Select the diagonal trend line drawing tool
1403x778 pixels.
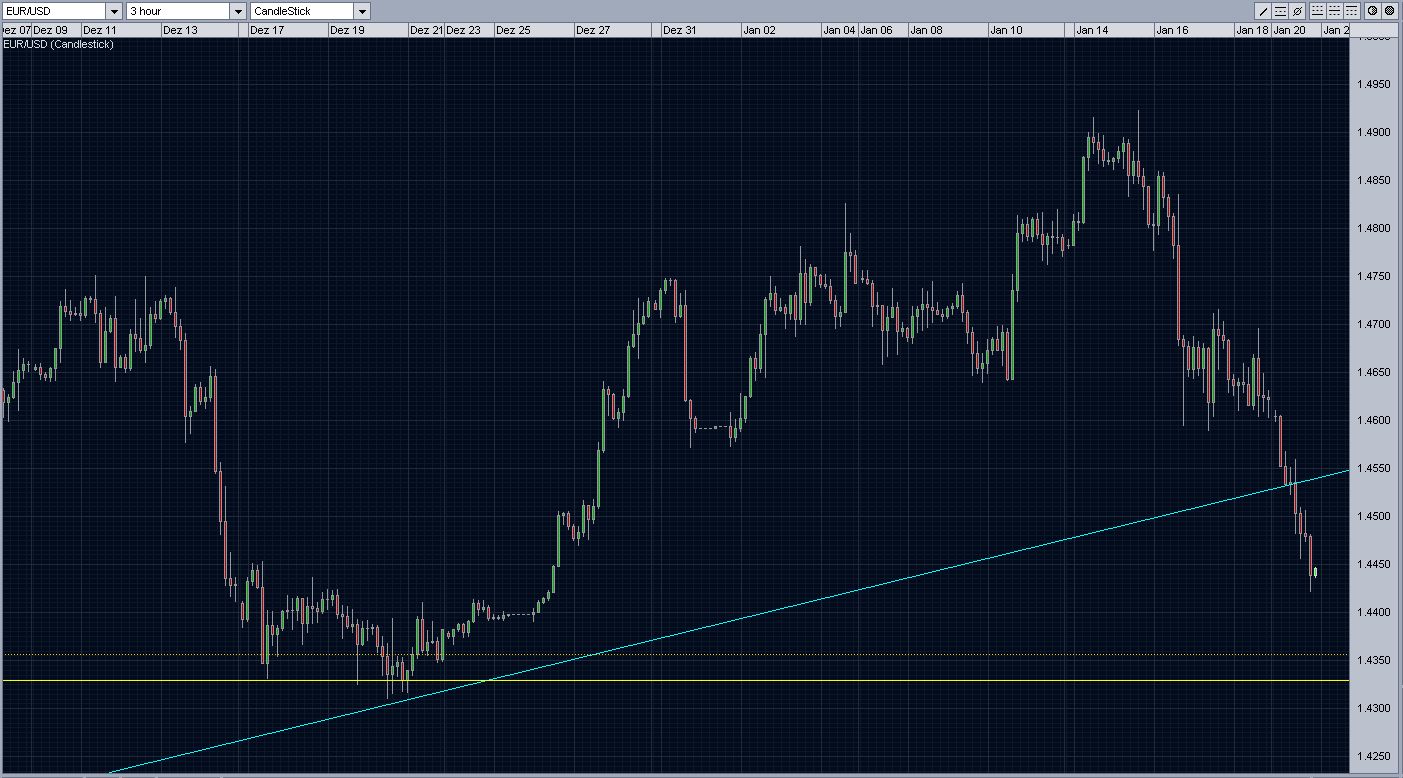coord(1263,11)
